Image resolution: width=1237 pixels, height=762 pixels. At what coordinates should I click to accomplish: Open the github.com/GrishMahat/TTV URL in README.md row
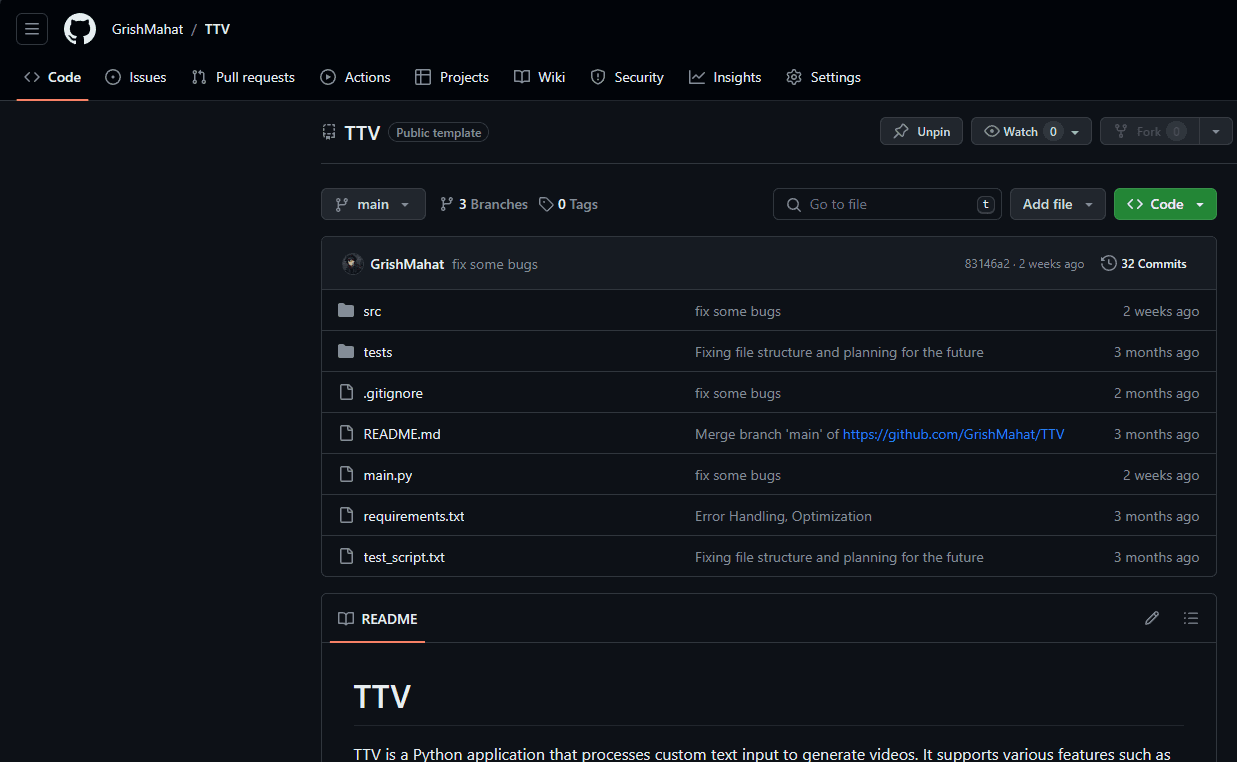(x=953, y=434)
